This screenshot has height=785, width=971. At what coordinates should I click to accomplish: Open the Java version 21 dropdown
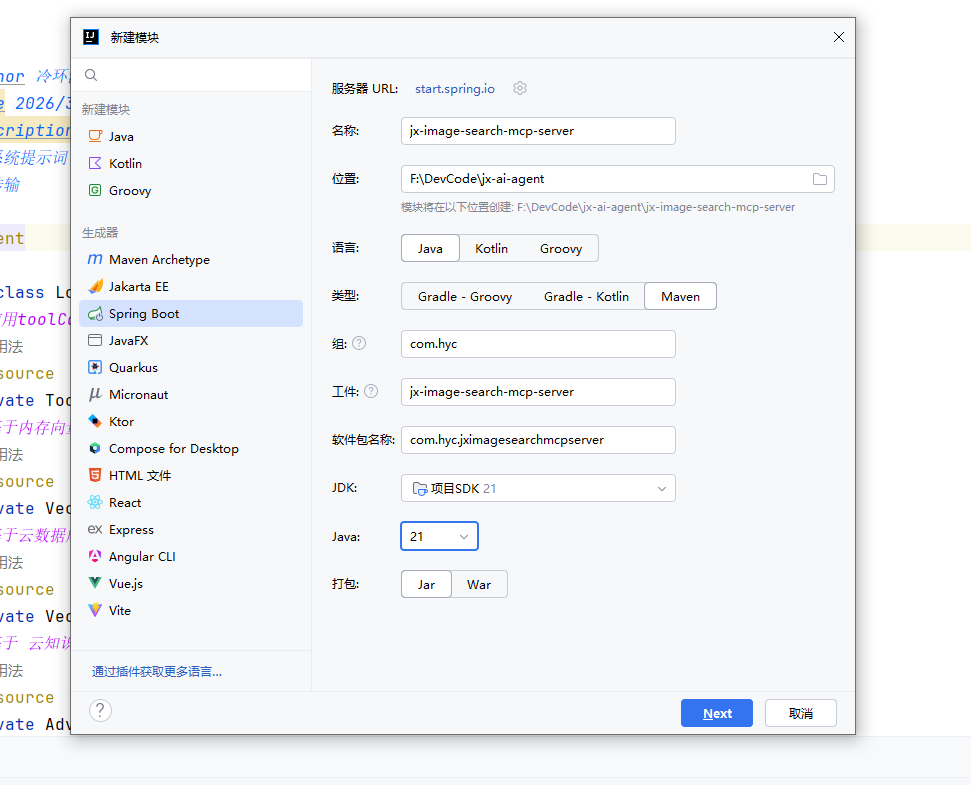click(439, 536)
